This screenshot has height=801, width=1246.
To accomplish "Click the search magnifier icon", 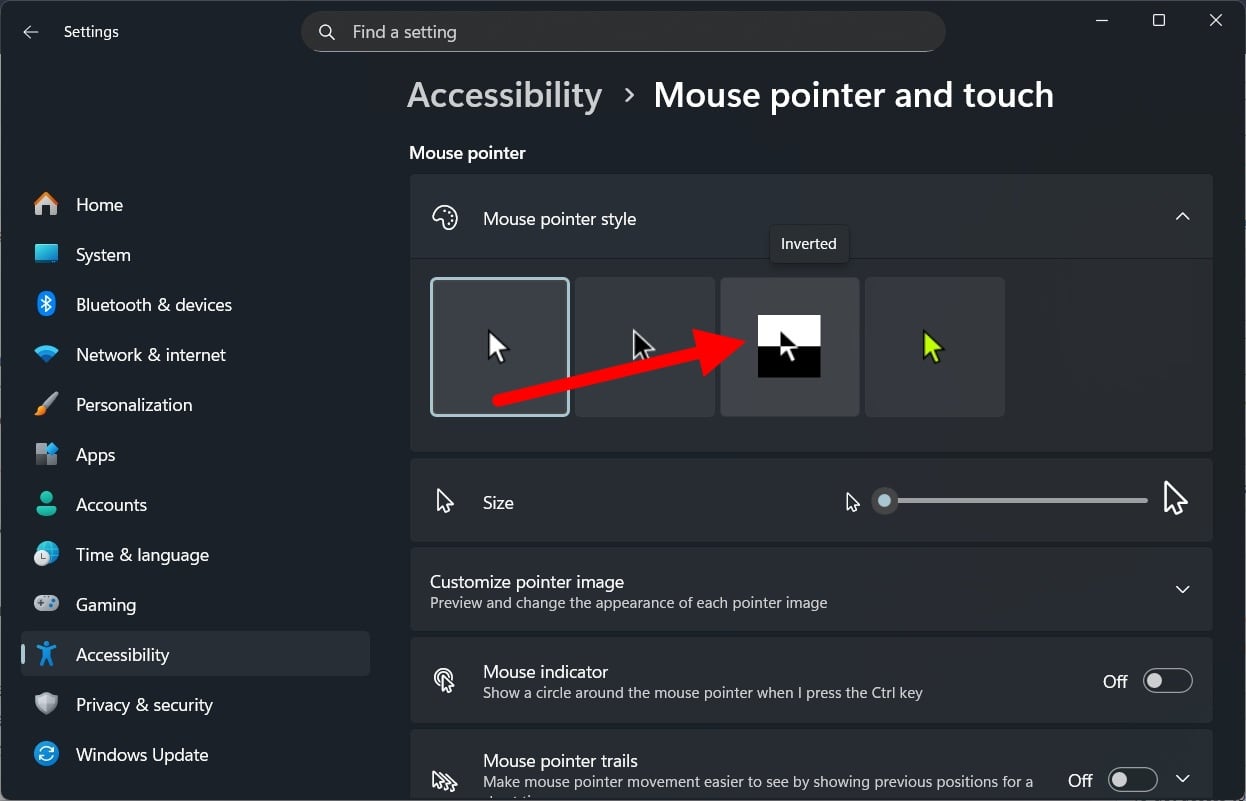I will pyautogui.click(x=326, y=31).
